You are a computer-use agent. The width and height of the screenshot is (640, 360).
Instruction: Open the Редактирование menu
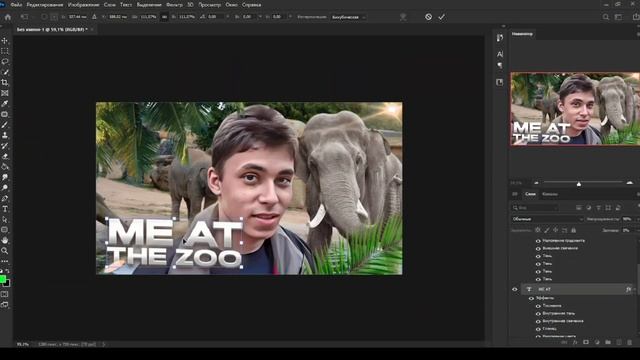tap(44, 5)
